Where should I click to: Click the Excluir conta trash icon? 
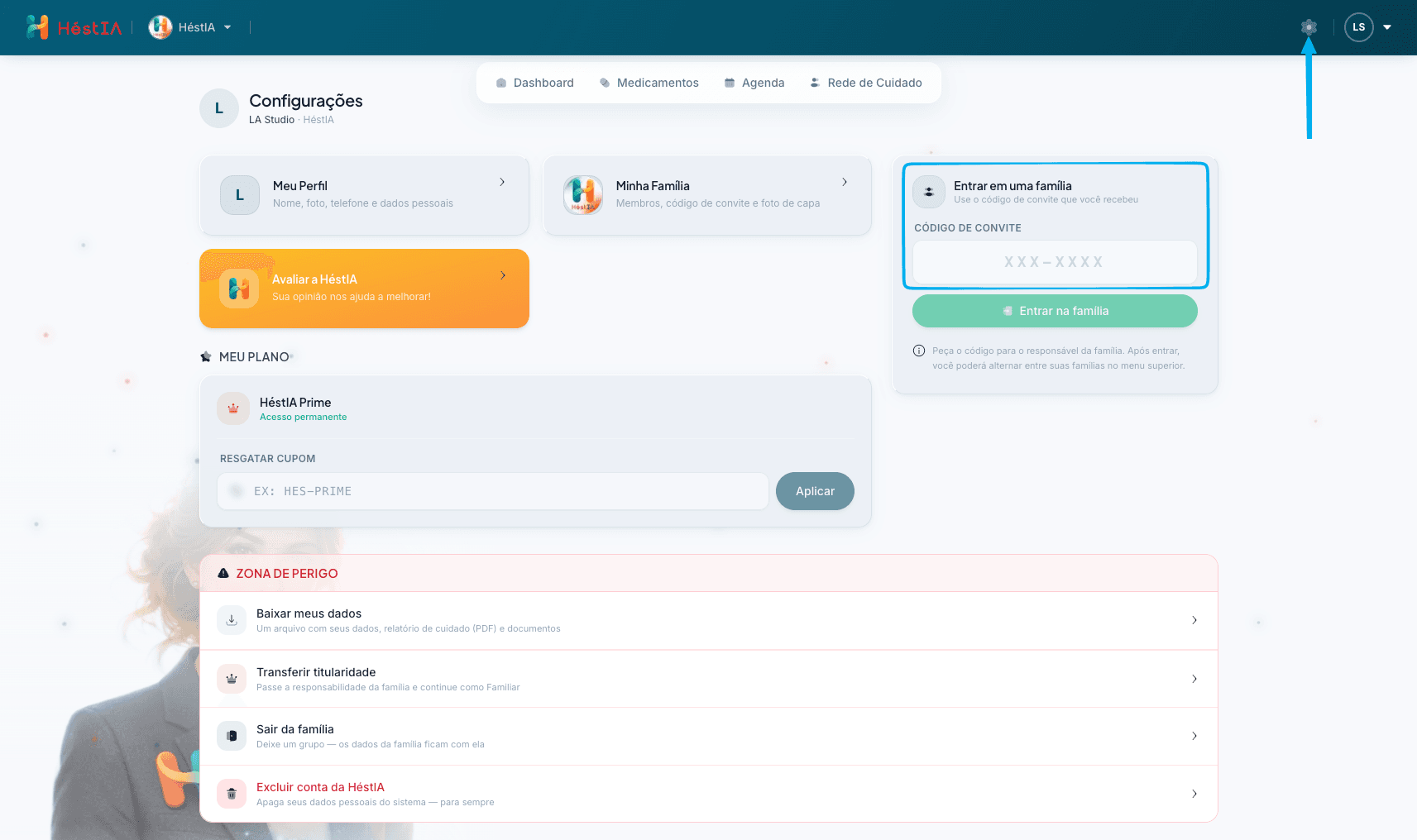[x=232, y=794]
